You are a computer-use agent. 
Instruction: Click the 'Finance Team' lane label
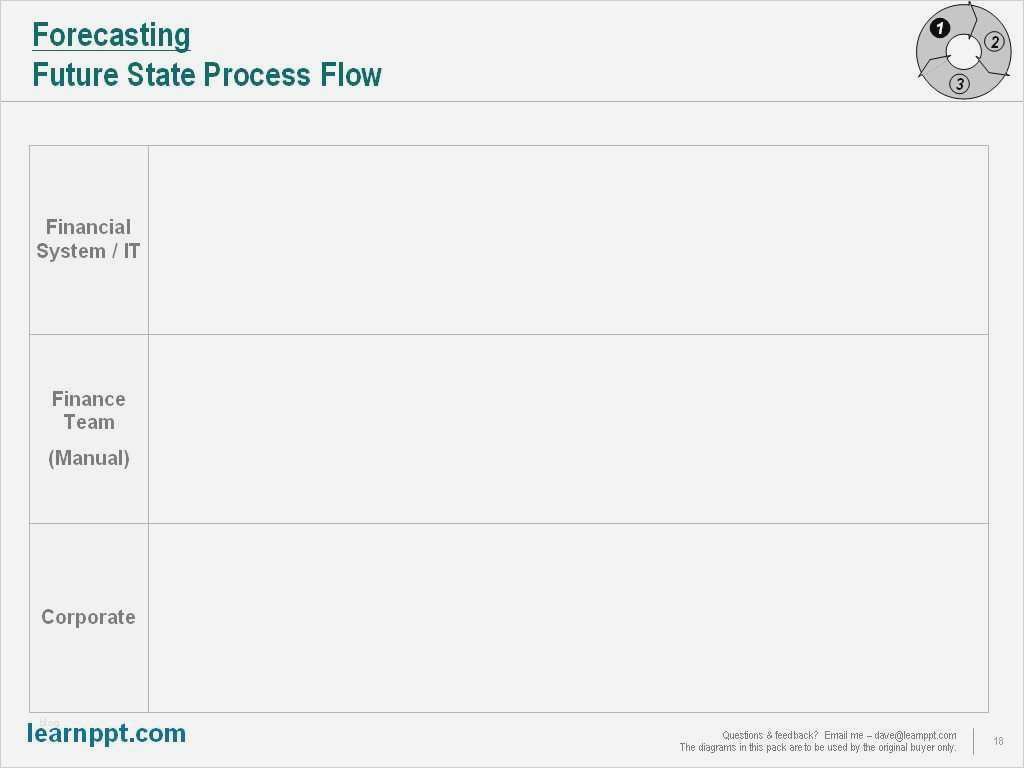[x=88, y=410]
